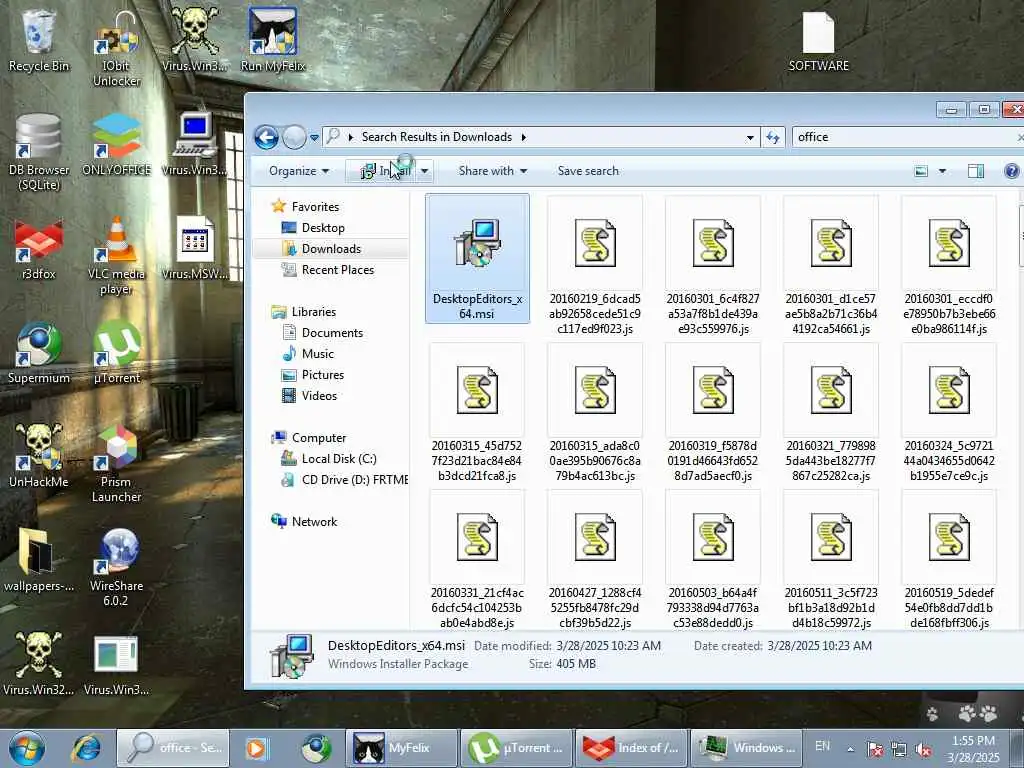Launch WireShare 6.0.2 from the desktop
The image size is (1024, 768).
[116, 568]
